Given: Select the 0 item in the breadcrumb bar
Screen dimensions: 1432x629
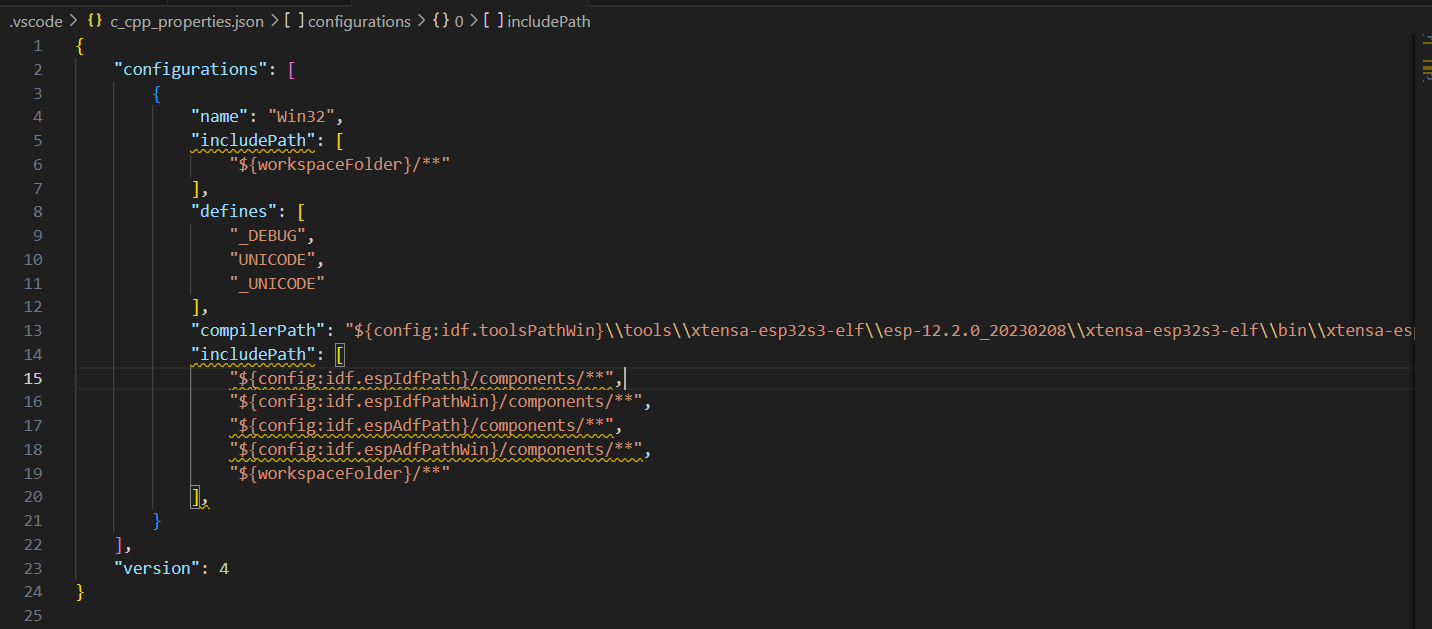Looking at the screenshot, I should (460, 21).
